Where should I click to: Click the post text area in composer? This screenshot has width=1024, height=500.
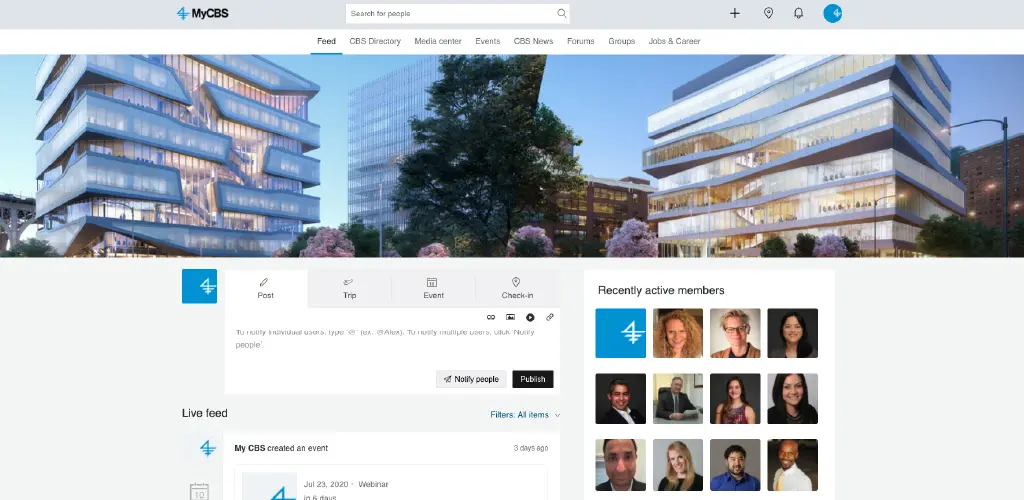(x=392, y=346)
